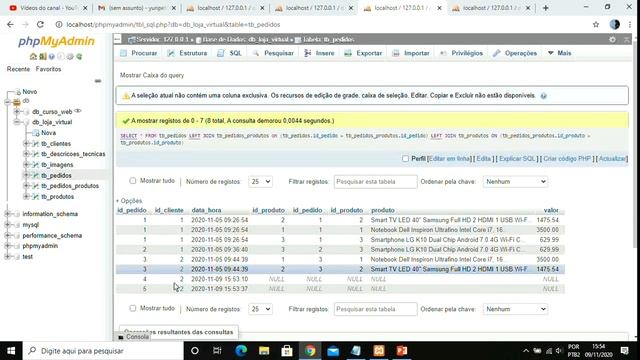The image size is (640, 360).
Task: Open the Pesquisar tab
Action: [x=273, y=53]
